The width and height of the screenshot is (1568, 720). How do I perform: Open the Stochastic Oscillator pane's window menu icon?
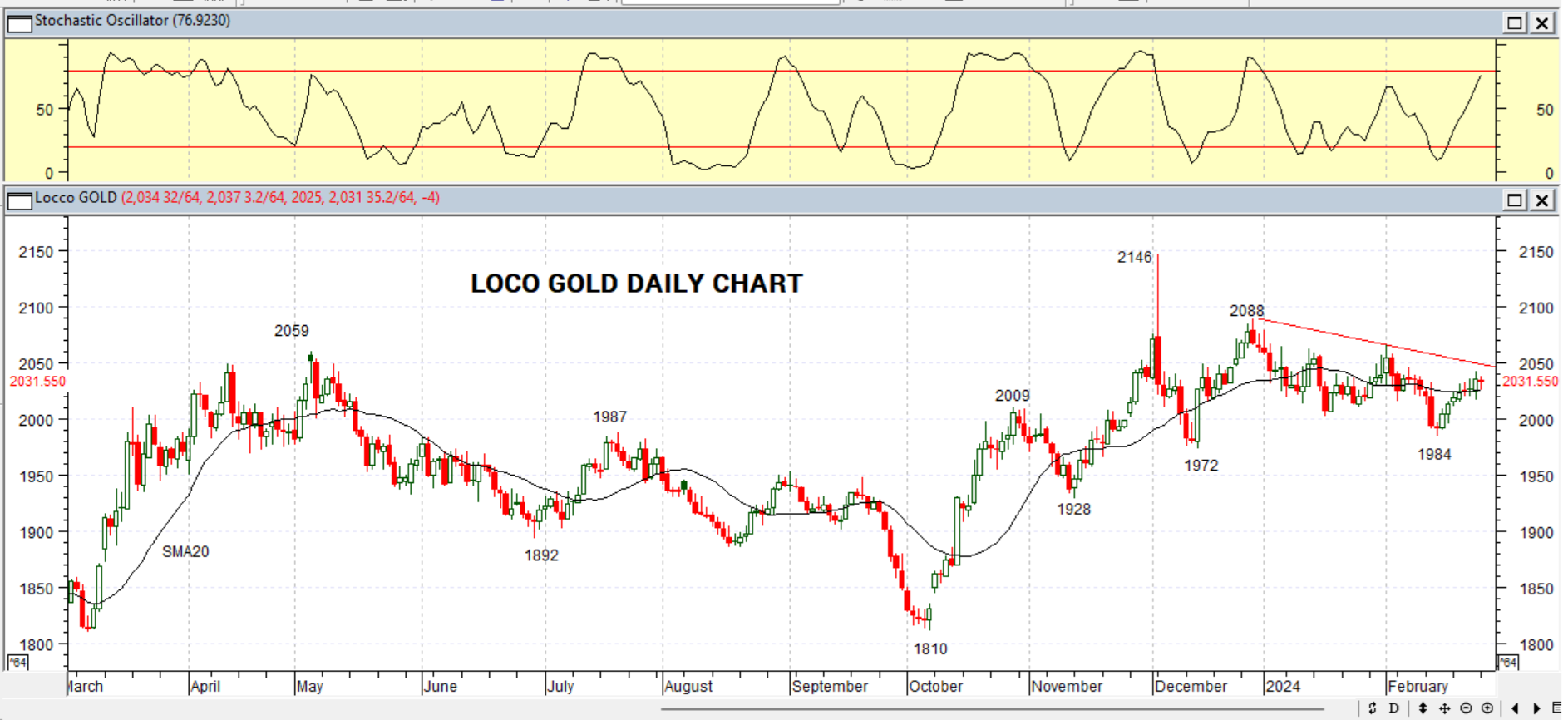(x=19, y=22)
